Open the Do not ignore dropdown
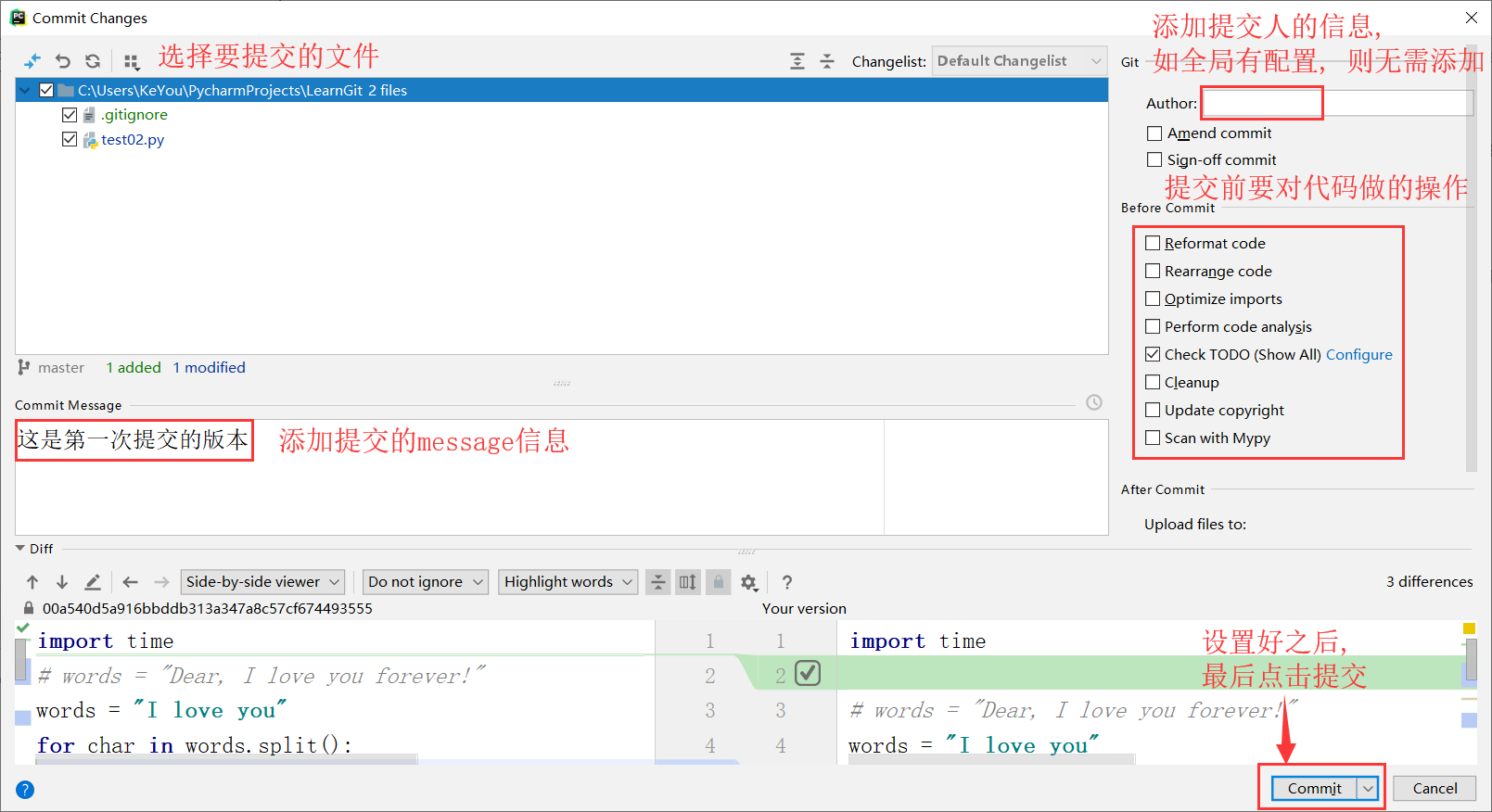1492x812 pixels. (x=426, y=582)
